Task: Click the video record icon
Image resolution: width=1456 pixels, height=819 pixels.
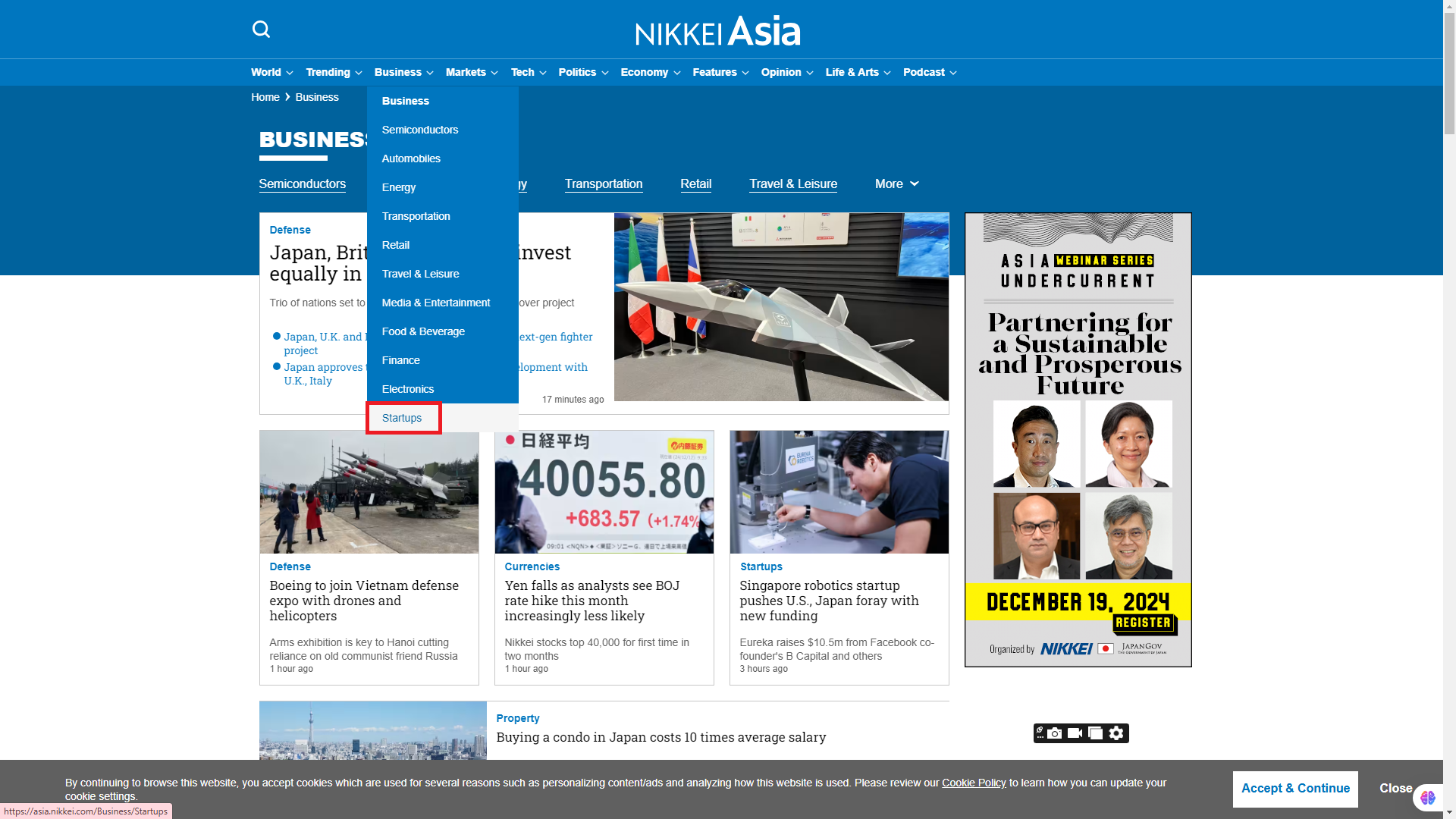Action: 1075,733
